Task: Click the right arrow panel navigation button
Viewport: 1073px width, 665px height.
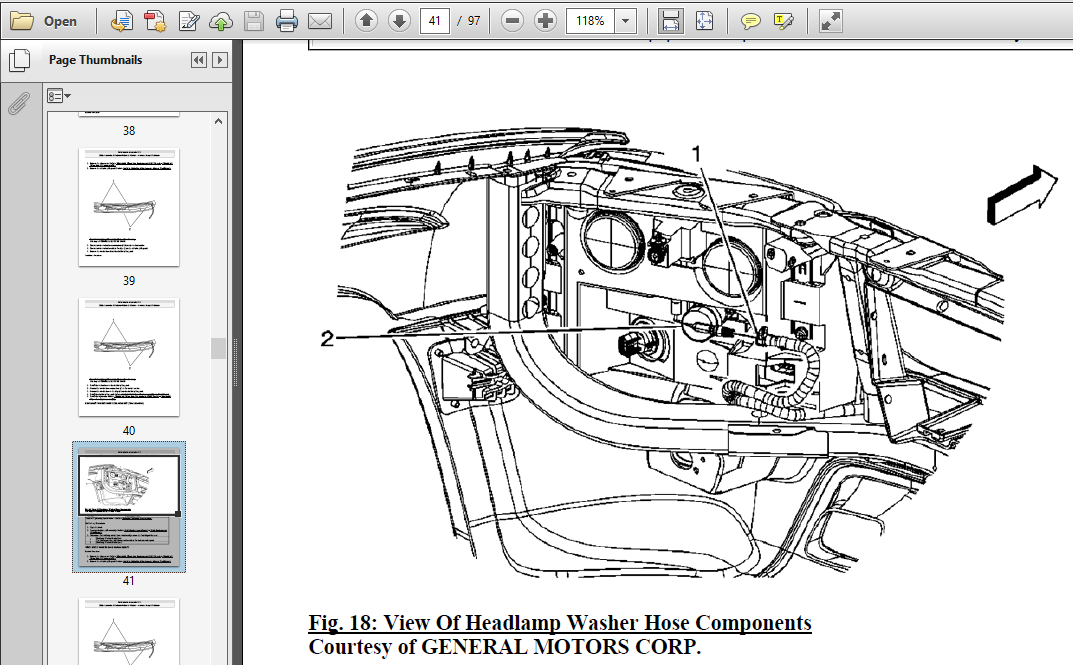Action: 220,60
